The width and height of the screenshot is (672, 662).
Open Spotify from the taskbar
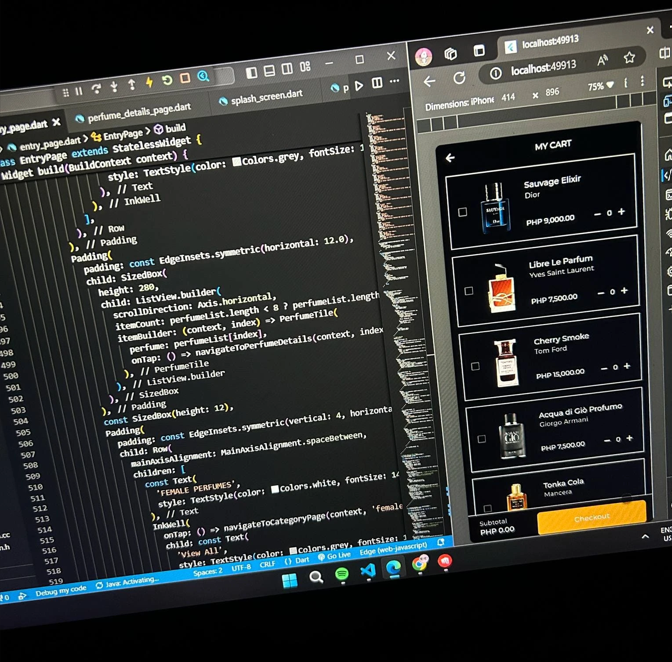click(342, 574)
